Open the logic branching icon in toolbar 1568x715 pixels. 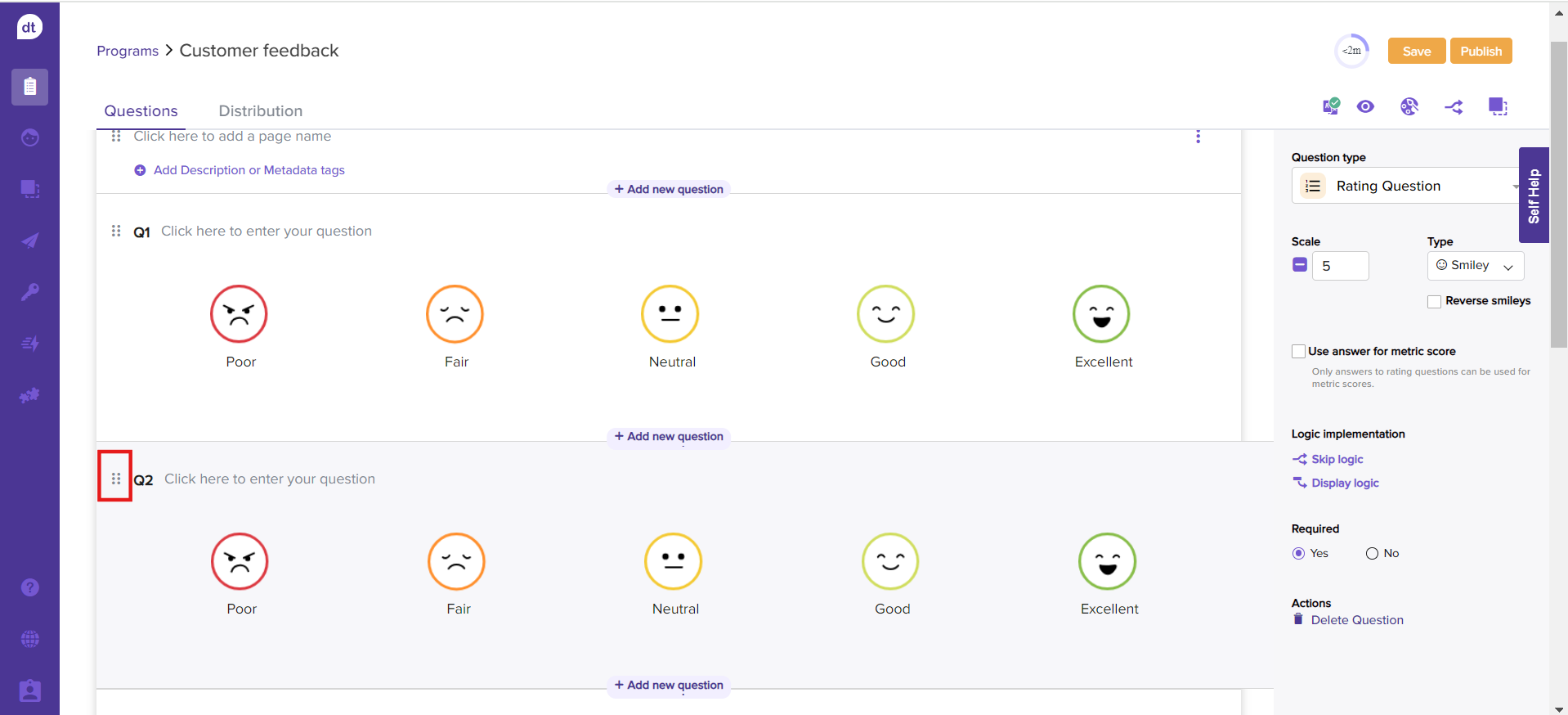pos(1454,107)
